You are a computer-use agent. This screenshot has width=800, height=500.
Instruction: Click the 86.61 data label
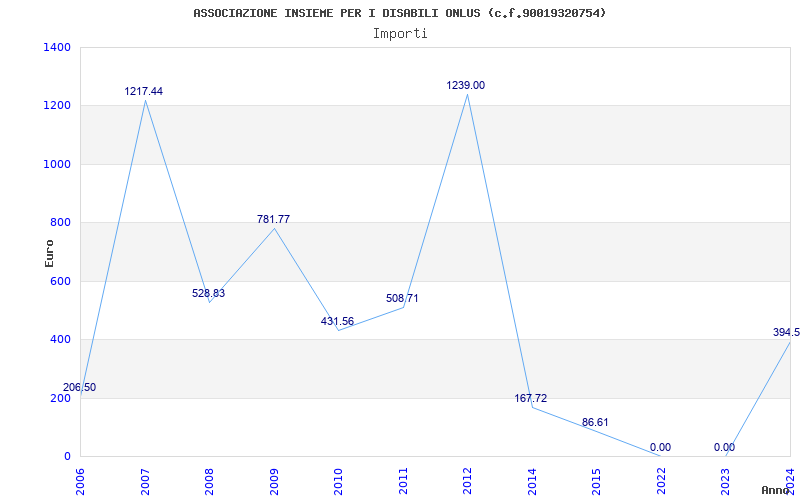[595, 422]
